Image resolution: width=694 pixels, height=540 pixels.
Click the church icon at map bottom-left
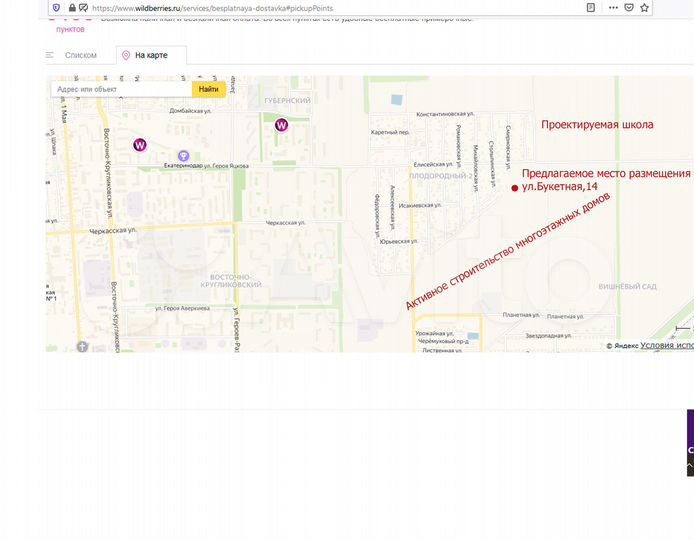(82, 347)
